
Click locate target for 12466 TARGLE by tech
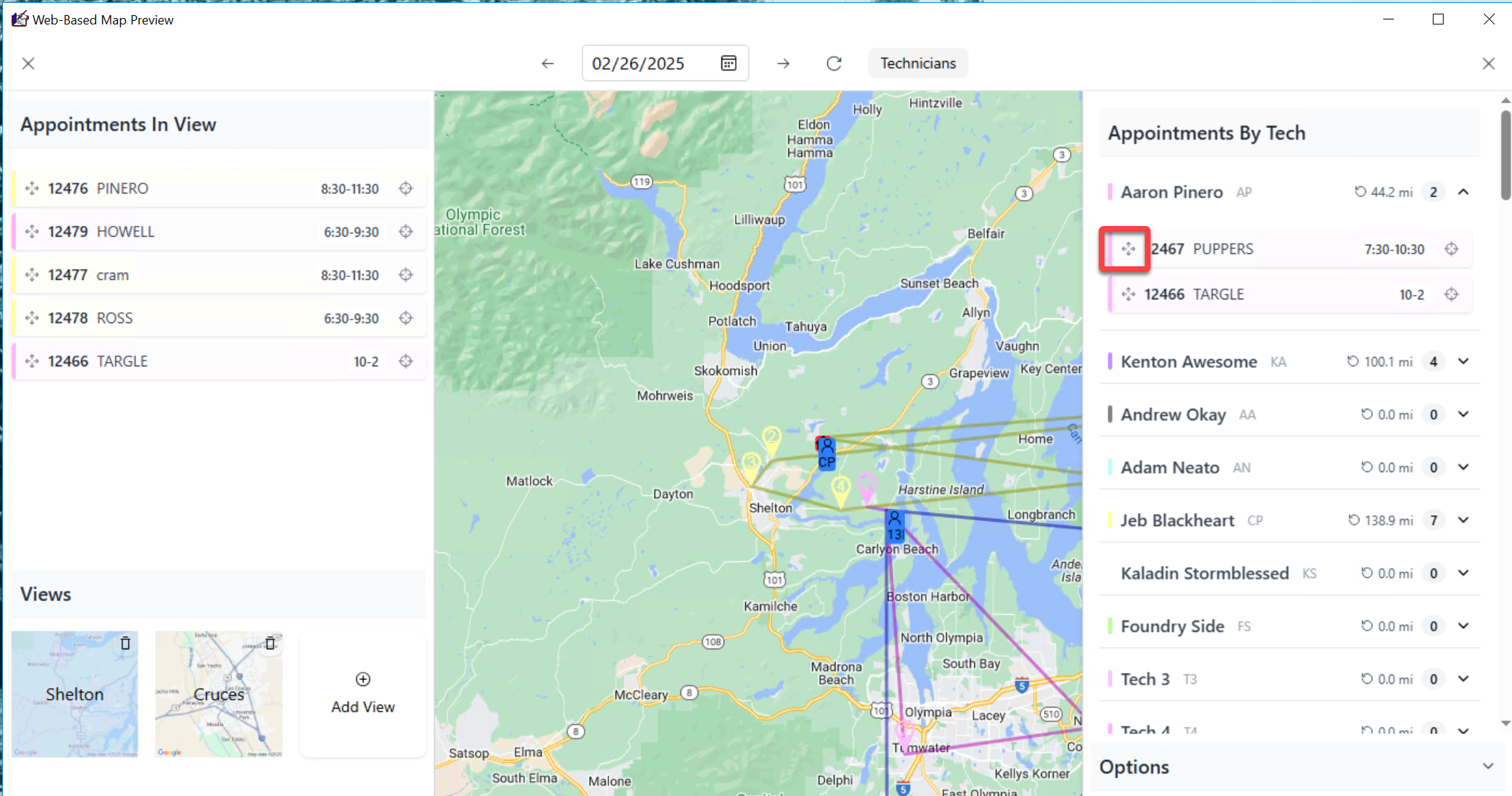pyautogui.click(x=1452, y=294)
